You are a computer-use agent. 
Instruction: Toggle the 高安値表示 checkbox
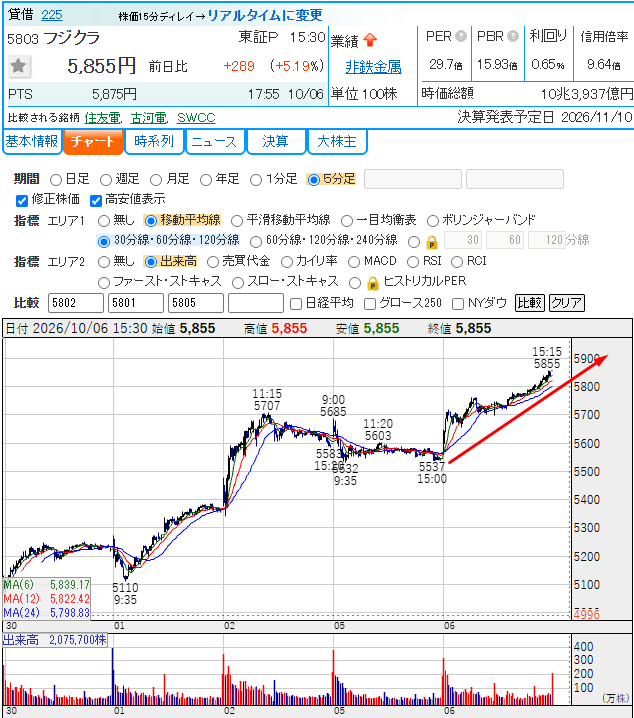click(x=95, y=201)
